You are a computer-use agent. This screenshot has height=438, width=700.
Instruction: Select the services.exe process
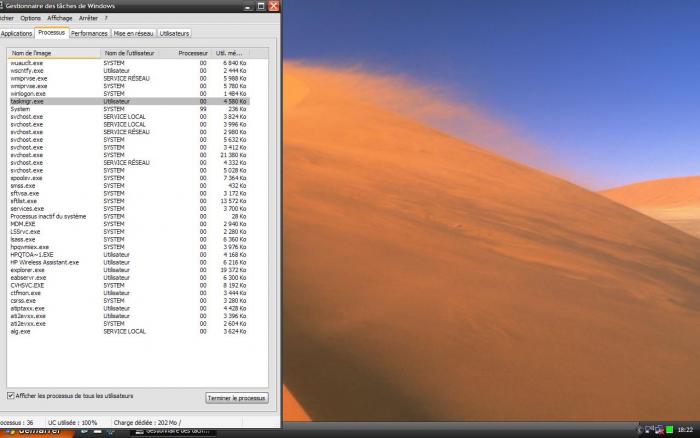coord(129,209)
